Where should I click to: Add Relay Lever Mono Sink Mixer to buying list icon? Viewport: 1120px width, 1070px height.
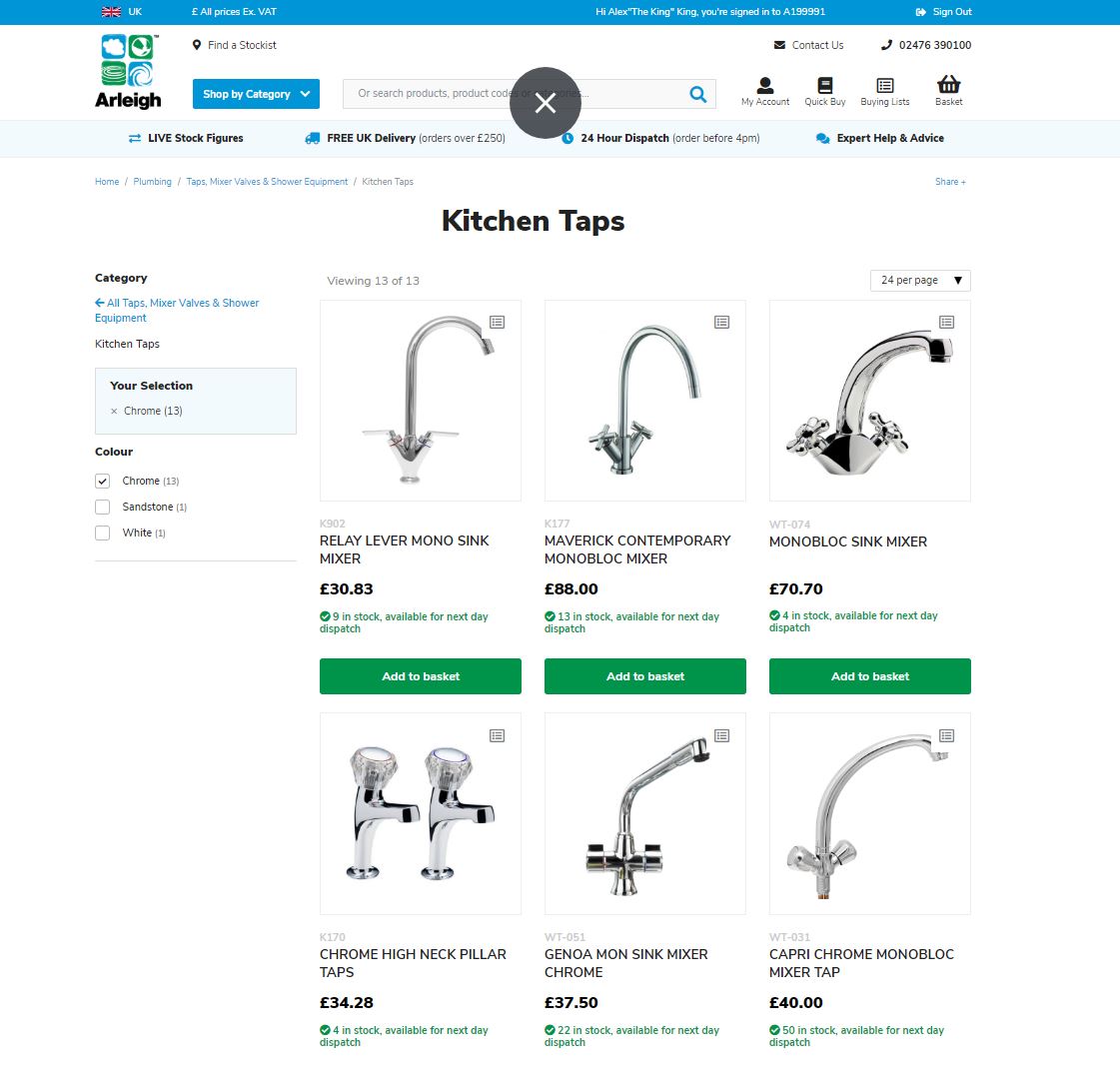point(498,322)
